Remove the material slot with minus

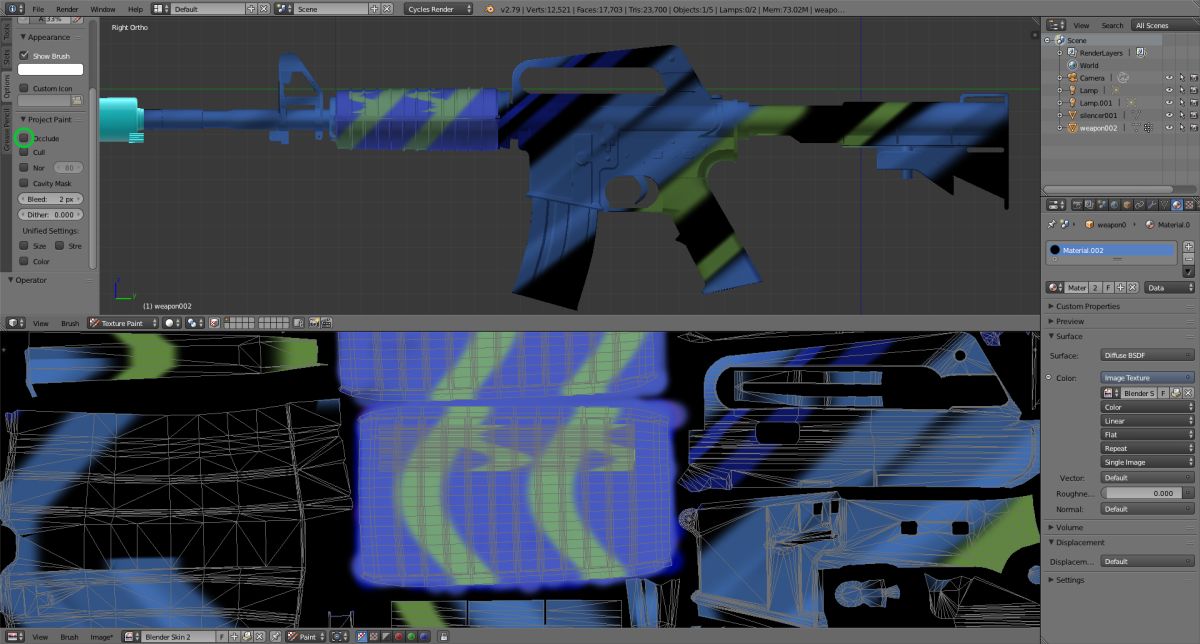(1188, 258)
